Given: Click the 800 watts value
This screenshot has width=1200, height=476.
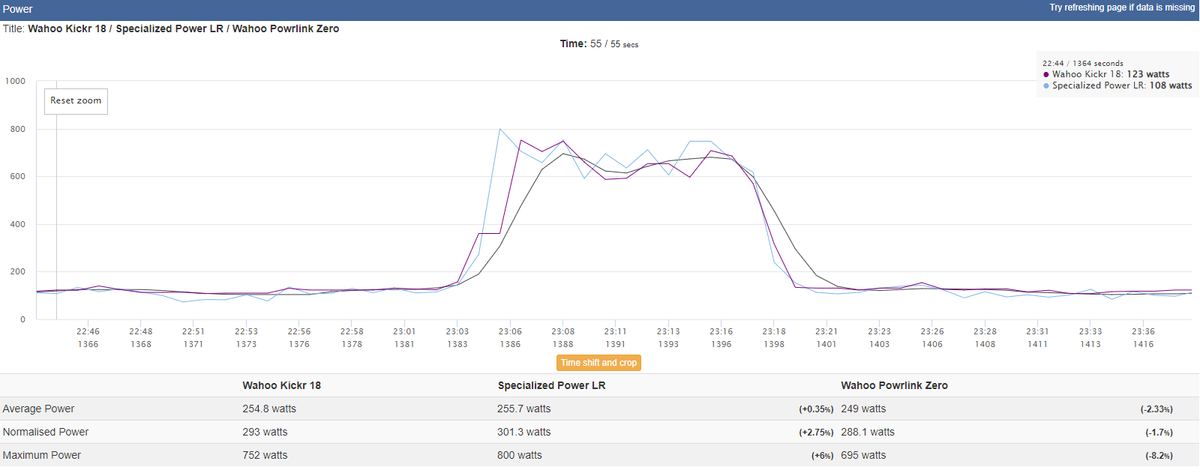Looking at the screenshot, I should pos(519,455).
